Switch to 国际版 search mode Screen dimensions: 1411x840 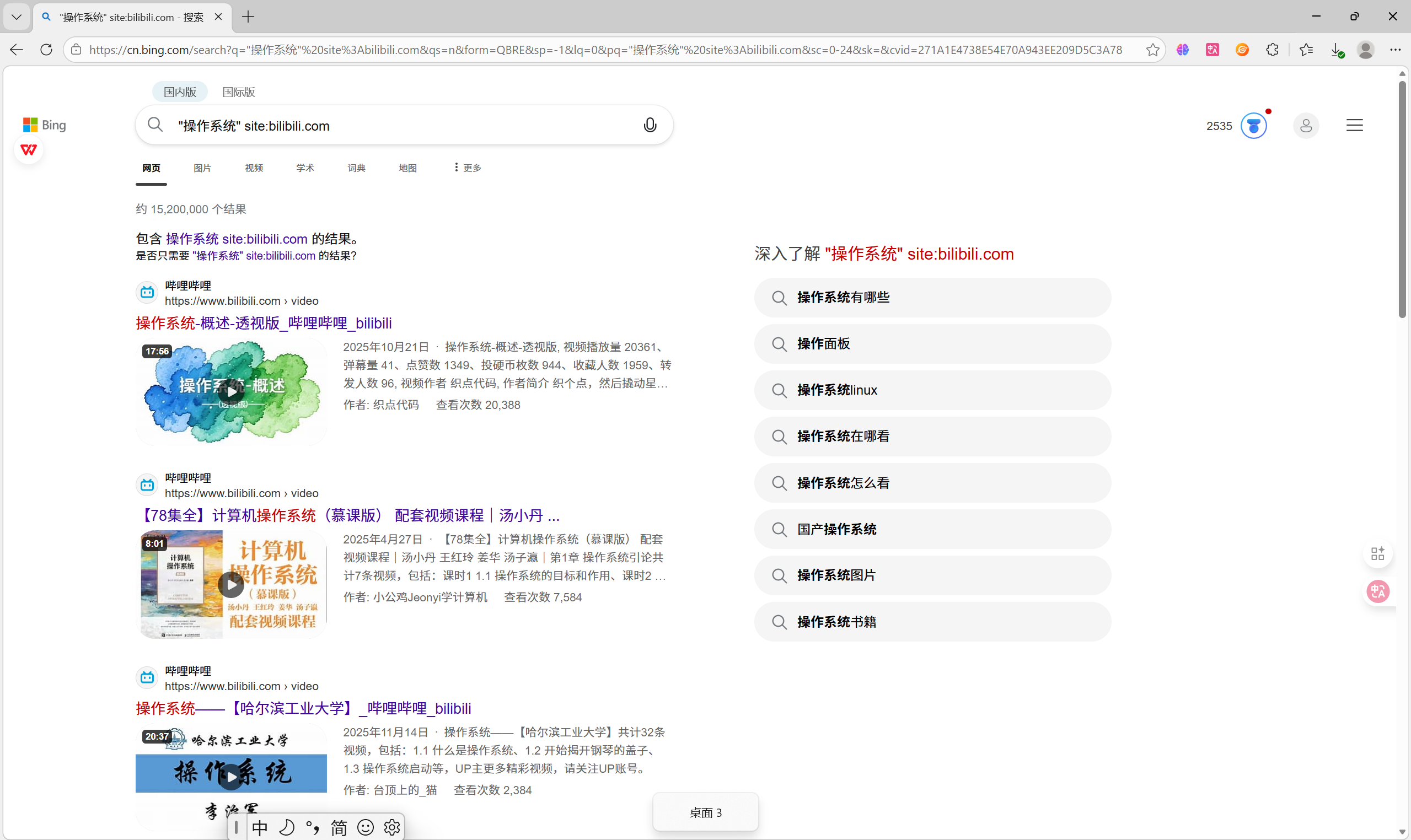click(x=238, y=91)
